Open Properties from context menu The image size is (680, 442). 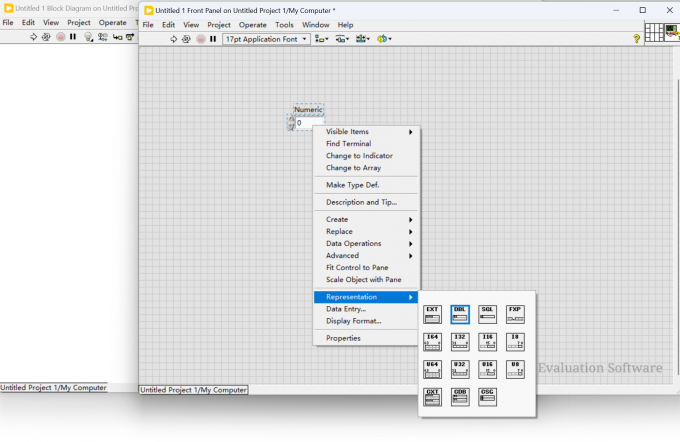coord(366,338)
